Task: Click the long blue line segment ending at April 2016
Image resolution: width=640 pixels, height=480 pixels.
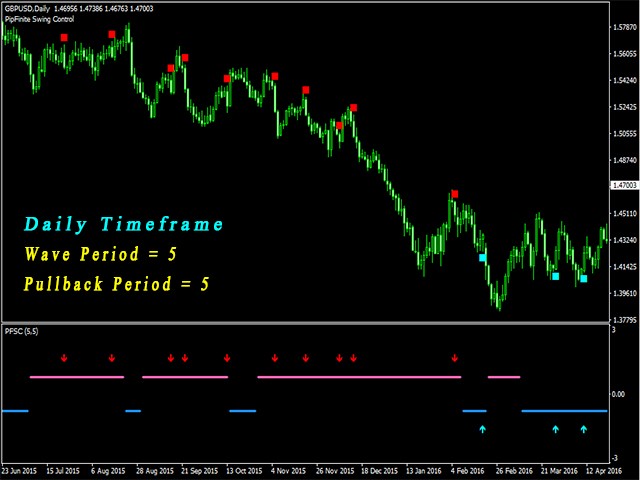Action: point(564,411)
